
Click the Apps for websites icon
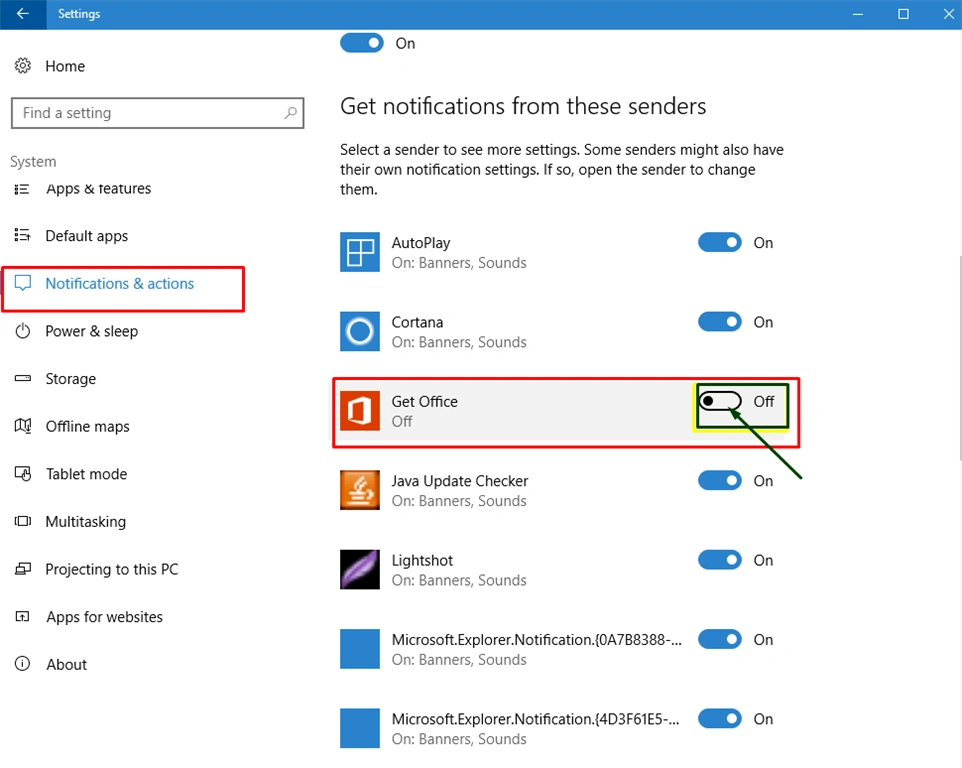pos(22,616)
